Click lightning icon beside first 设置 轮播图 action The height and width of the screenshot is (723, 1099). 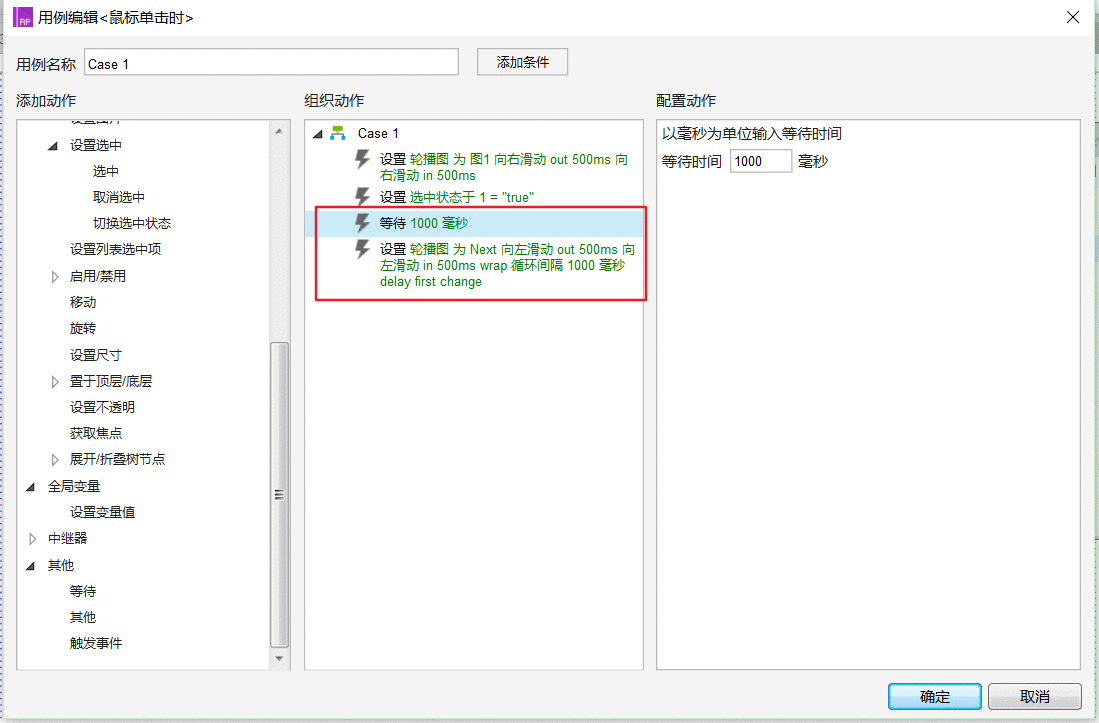(362, 159)
